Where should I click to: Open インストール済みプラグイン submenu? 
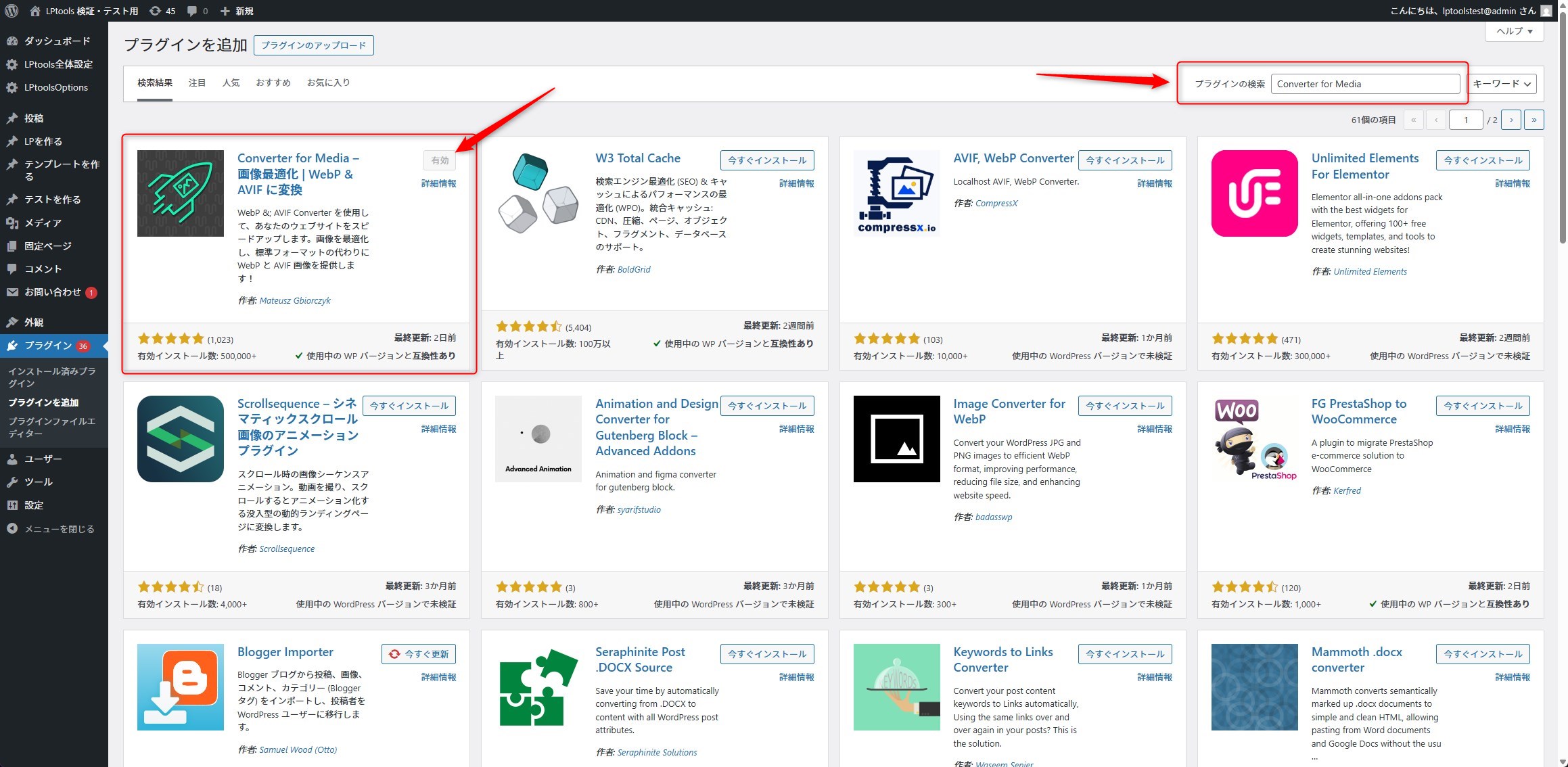[x=53, y=377]
